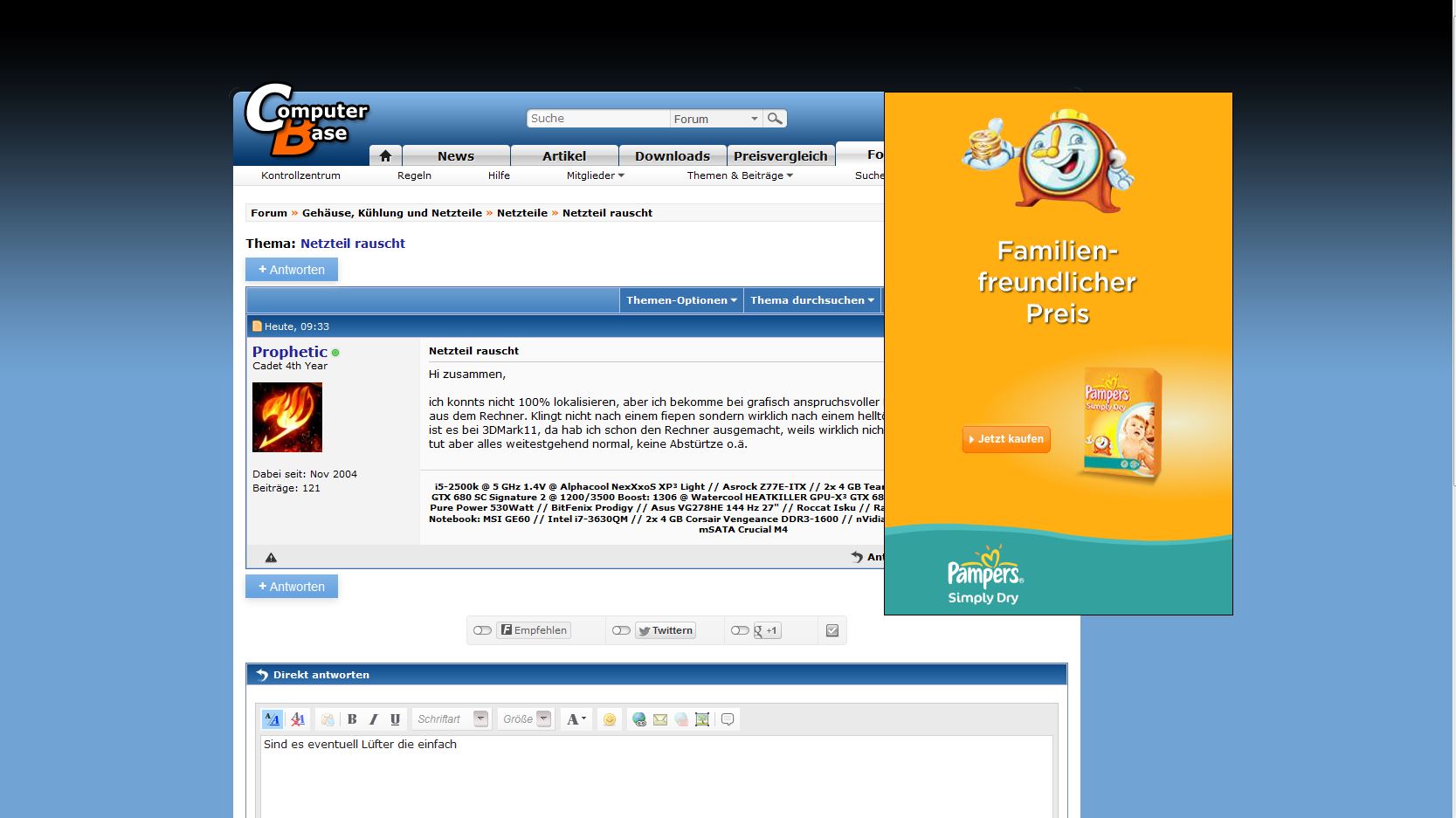
Task: Click the Google +1 button
Action: pyautogui.click(x=767, y=630)
